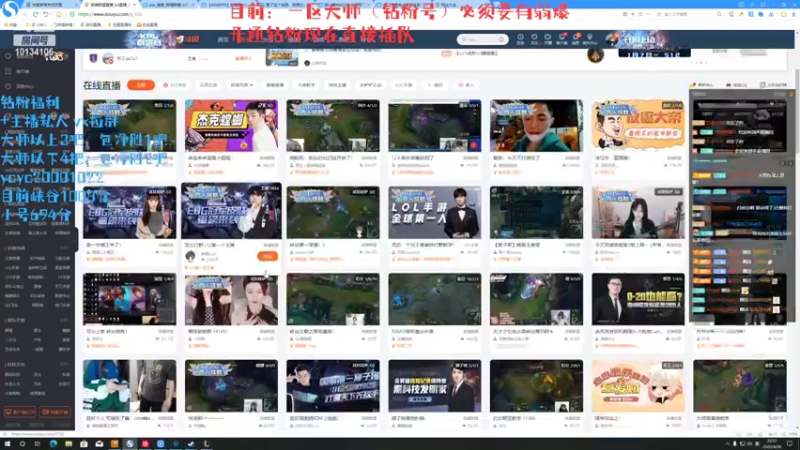Image resolution: width=800 pixels, height=450 pixels.
Task: Click the second orange-outlined button at sidebar bottom
Action: pyautogui.click(x=55, y=412)
